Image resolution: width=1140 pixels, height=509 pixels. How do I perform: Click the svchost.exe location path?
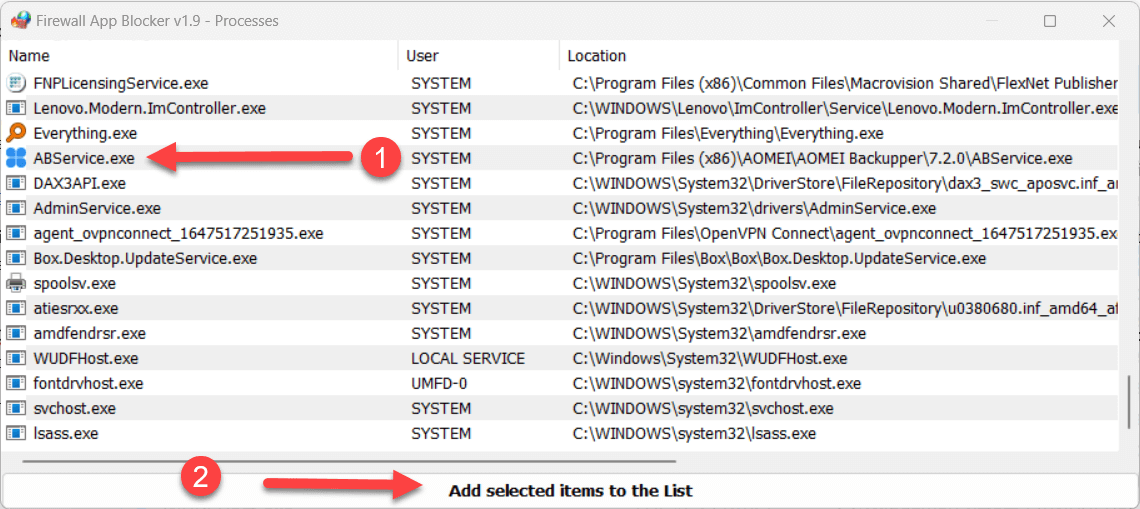tap(702, 408)
